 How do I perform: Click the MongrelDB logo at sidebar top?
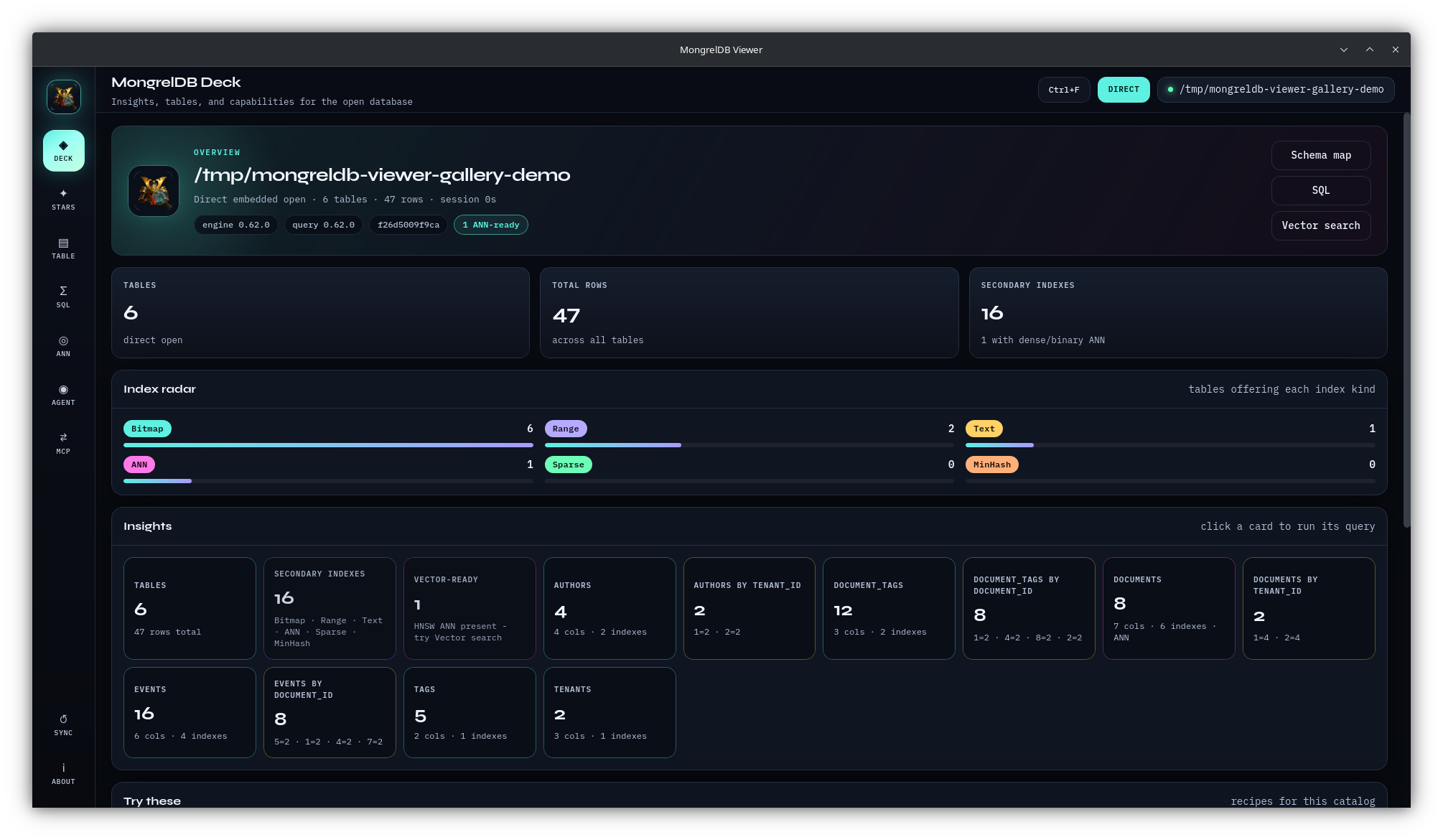(x=64, y=97)
